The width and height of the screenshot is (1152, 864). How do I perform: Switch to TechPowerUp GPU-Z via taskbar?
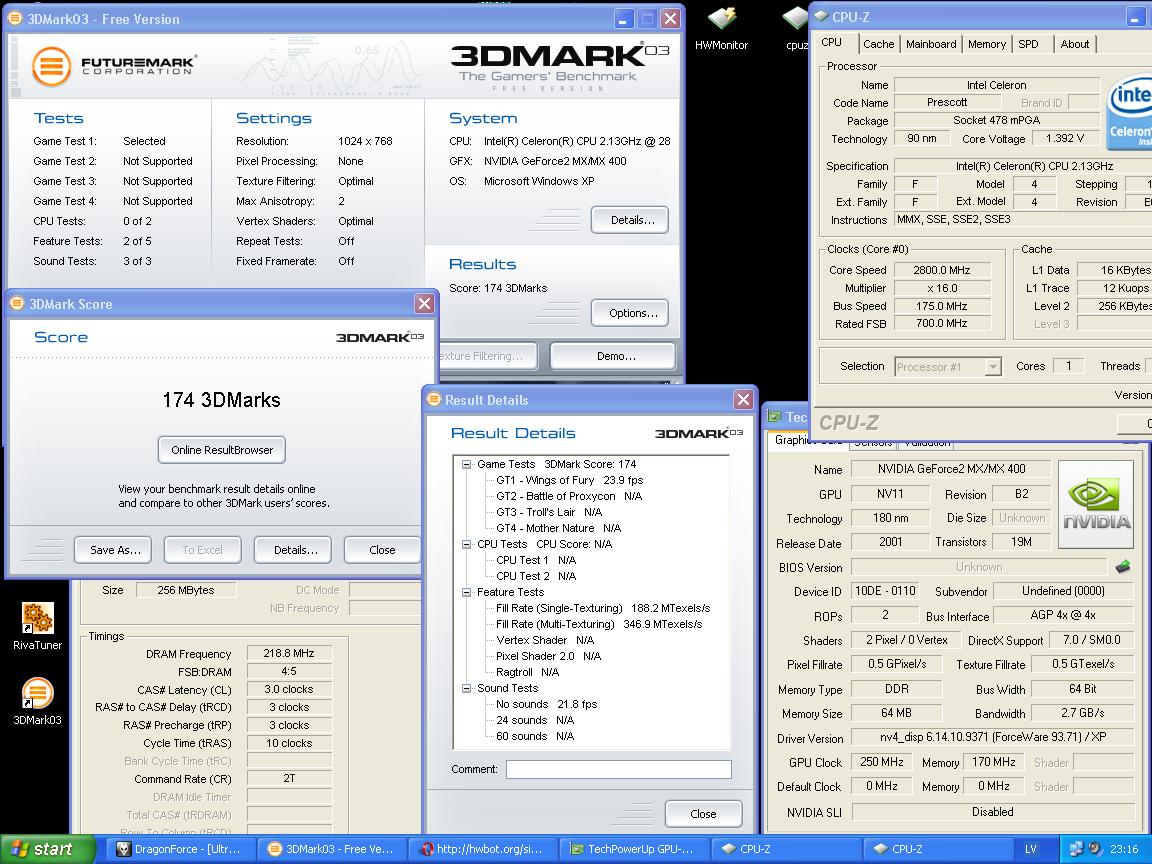633,849
